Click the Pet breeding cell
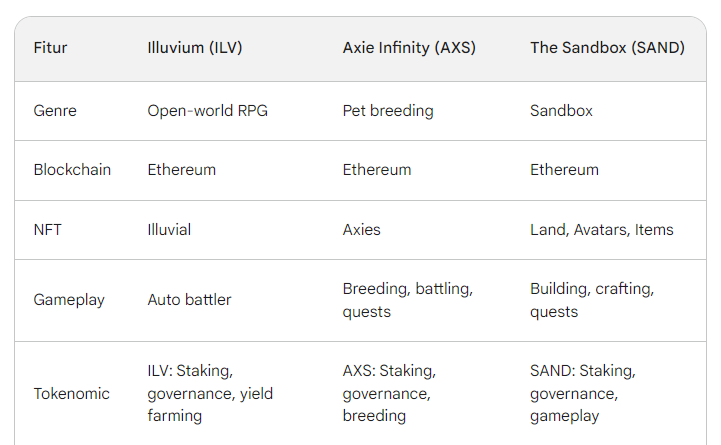Image resolution: width=721 pixels, height=445 pixels. pos(388,111)
